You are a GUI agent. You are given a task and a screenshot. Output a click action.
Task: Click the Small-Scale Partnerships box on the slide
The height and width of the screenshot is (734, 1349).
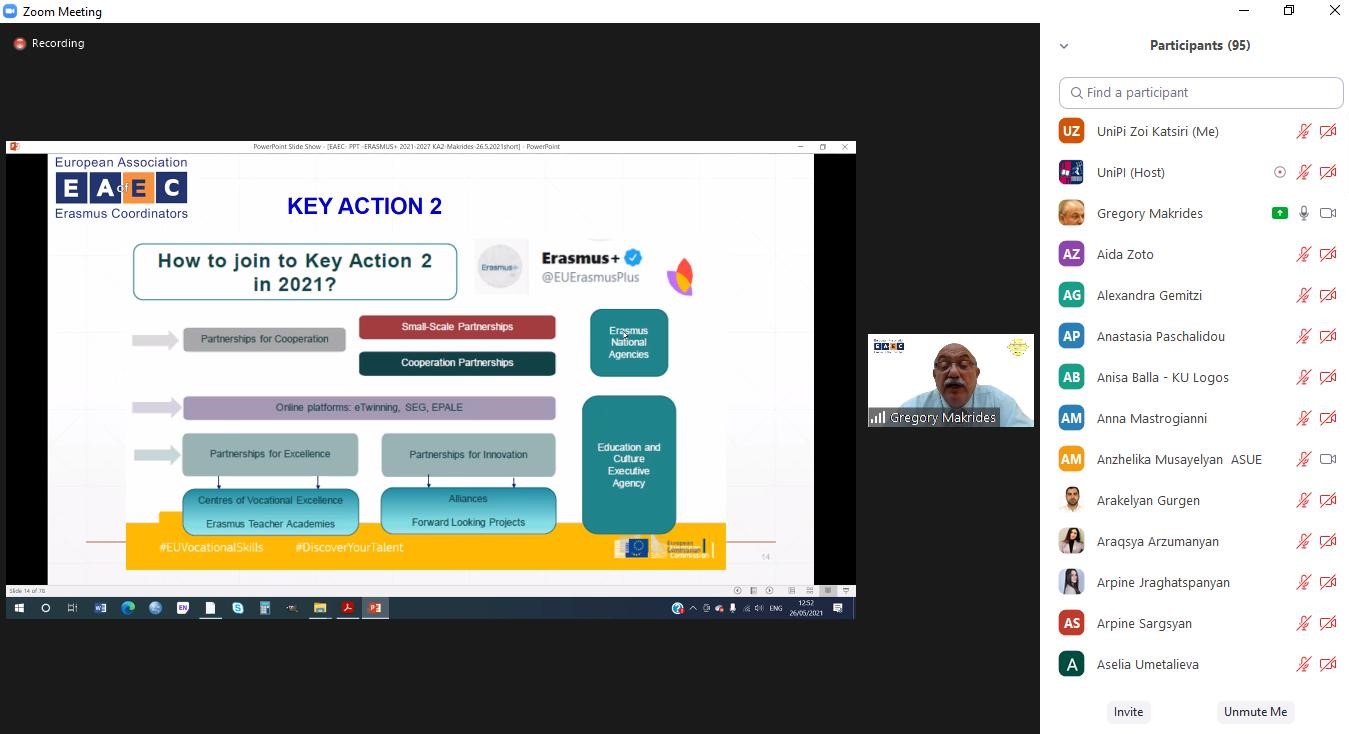[457, 327]
